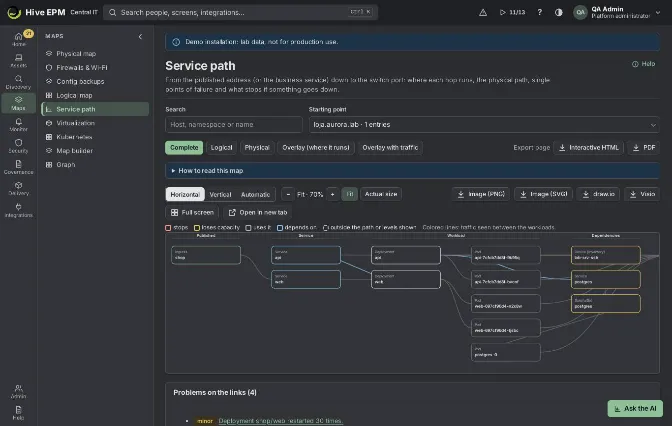
Task: Open the Delivery section icon
Action: (x=18, y=188)
